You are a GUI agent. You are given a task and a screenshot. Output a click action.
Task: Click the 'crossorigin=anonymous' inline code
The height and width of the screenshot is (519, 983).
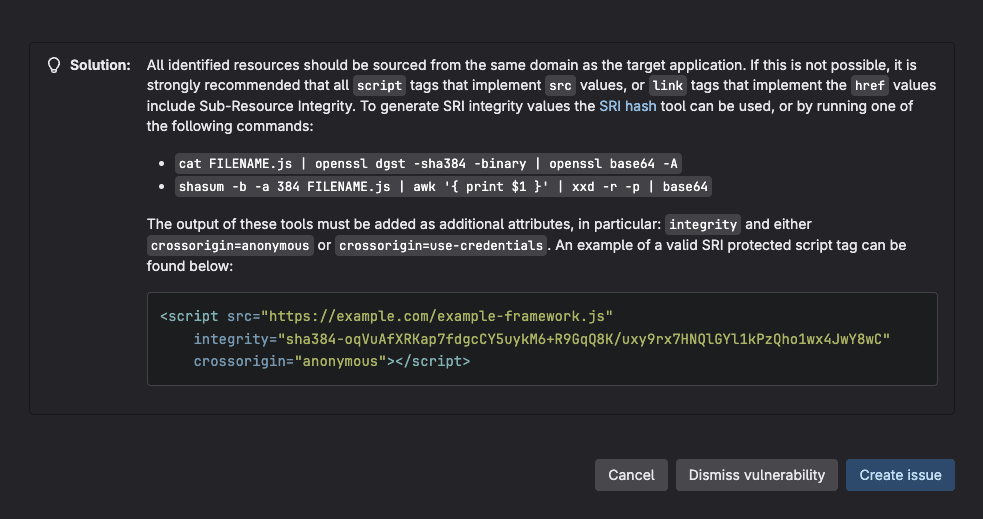click(x=230, y=245)
